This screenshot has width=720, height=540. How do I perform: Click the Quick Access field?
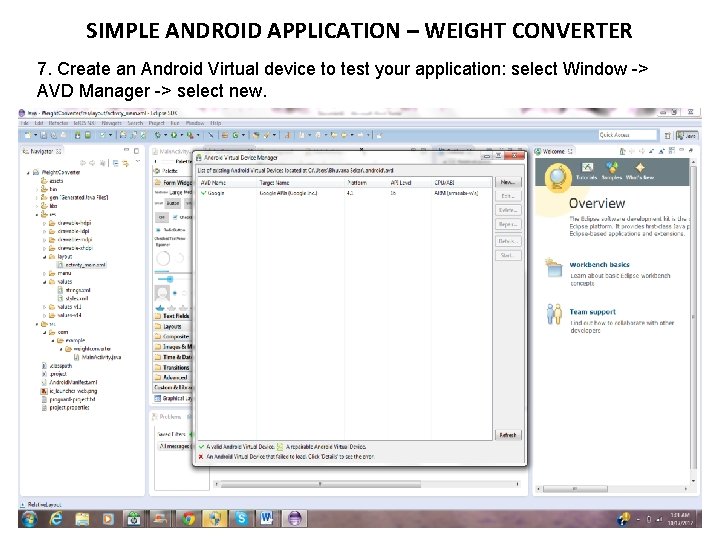click(x=628, y=135)
